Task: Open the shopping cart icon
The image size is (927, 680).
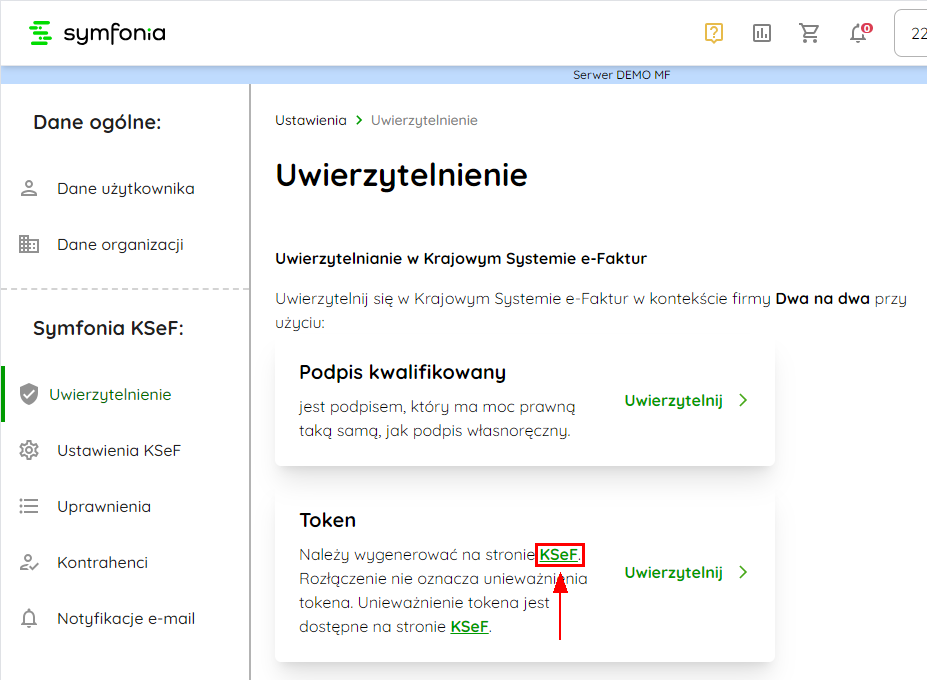Action: point(810,33)
